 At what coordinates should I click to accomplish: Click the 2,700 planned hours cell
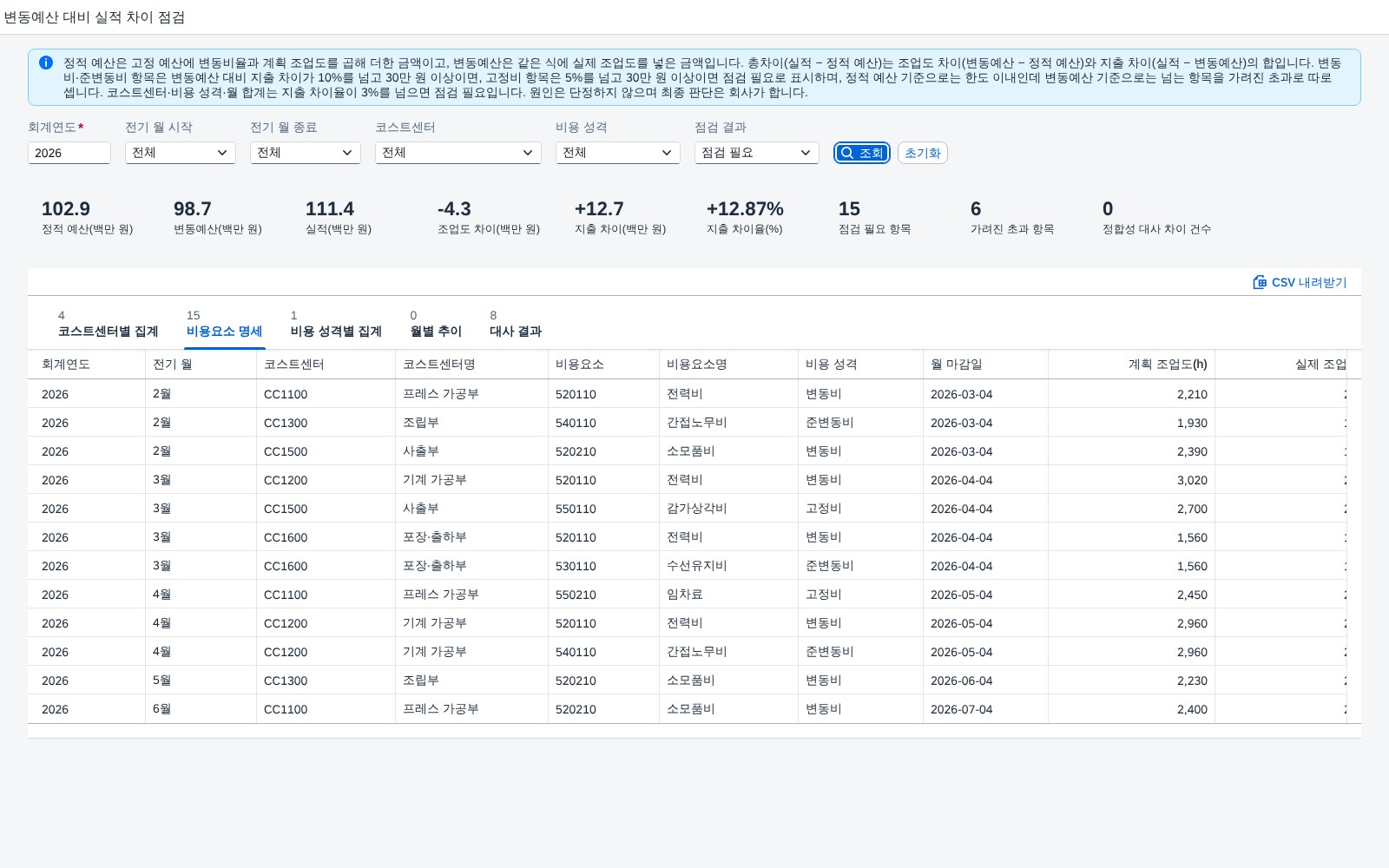[1132, 509]
